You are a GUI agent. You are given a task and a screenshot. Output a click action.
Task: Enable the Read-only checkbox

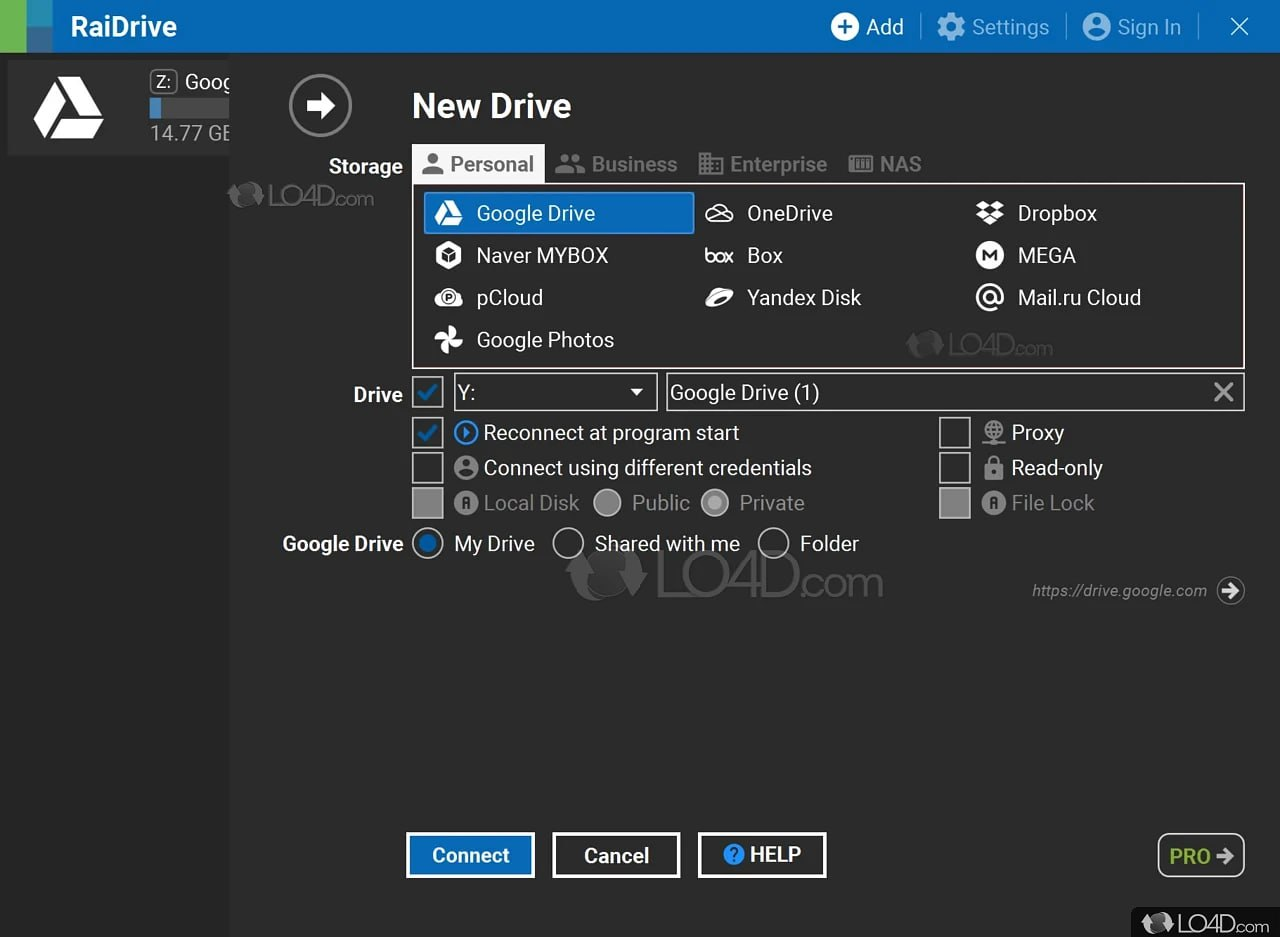click(955, 468)
